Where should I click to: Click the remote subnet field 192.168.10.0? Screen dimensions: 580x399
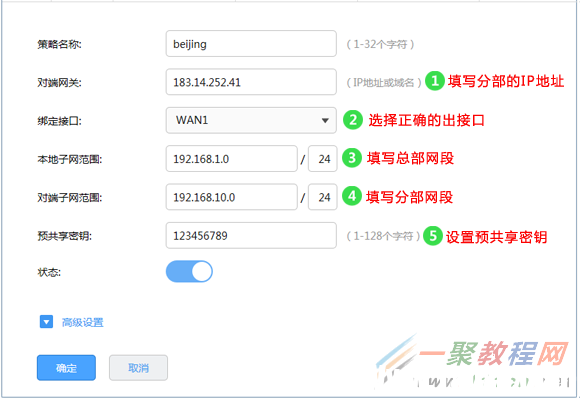pos(232,197)
